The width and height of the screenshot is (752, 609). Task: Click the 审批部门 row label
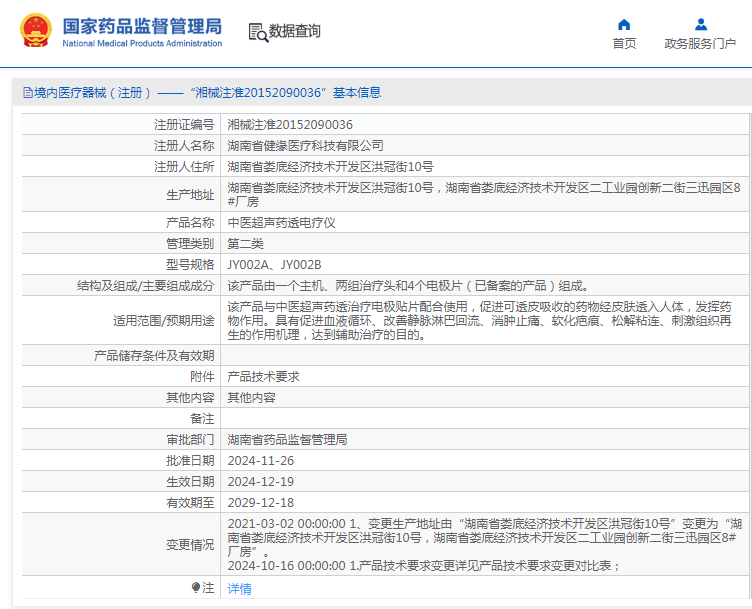tap(190, 439)
